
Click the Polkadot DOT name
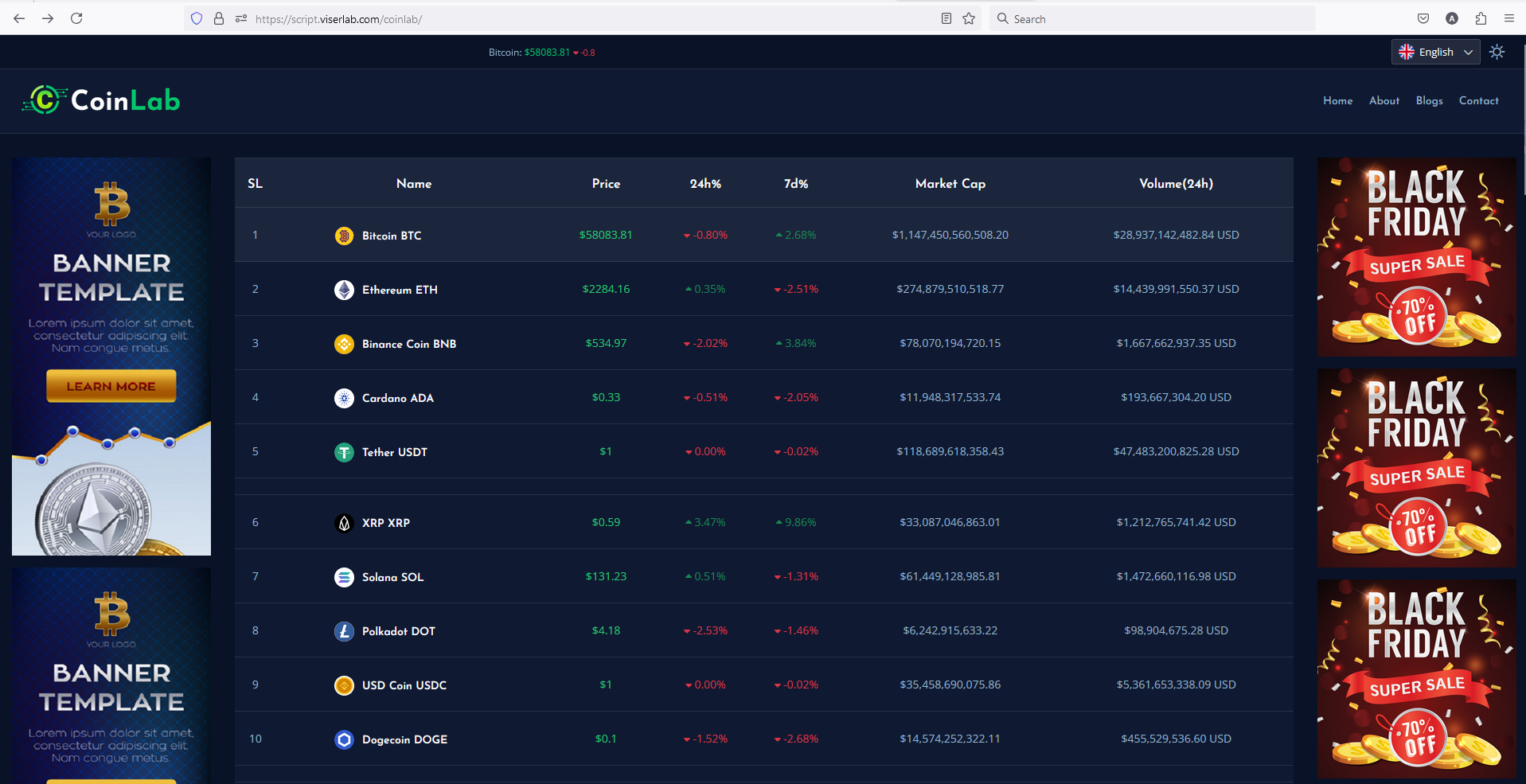tap(399, 631)
